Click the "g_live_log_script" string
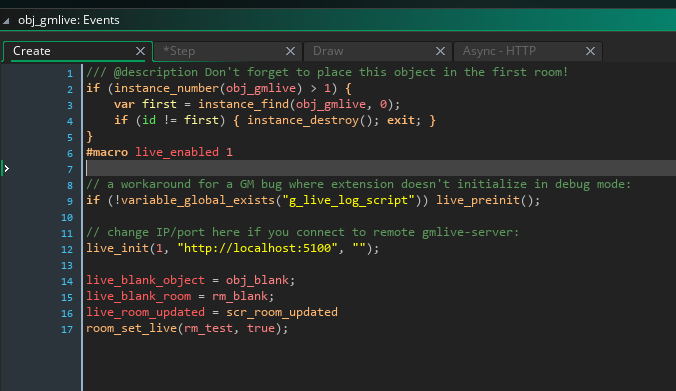676x391 pixels. tap(348, 200)
